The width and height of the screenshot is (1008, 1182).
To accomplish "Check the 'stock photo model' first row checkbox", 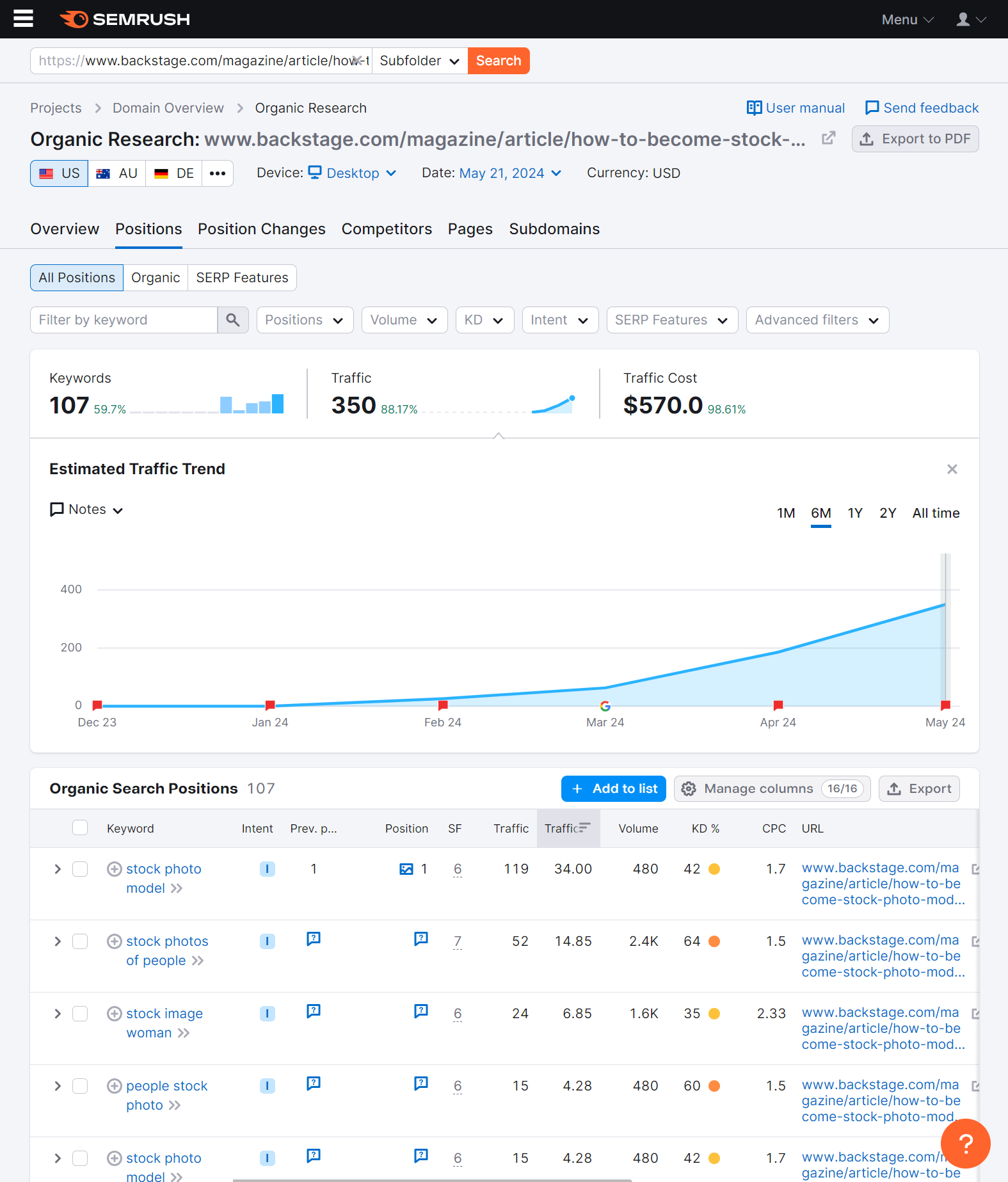I will tap(80, 869).
